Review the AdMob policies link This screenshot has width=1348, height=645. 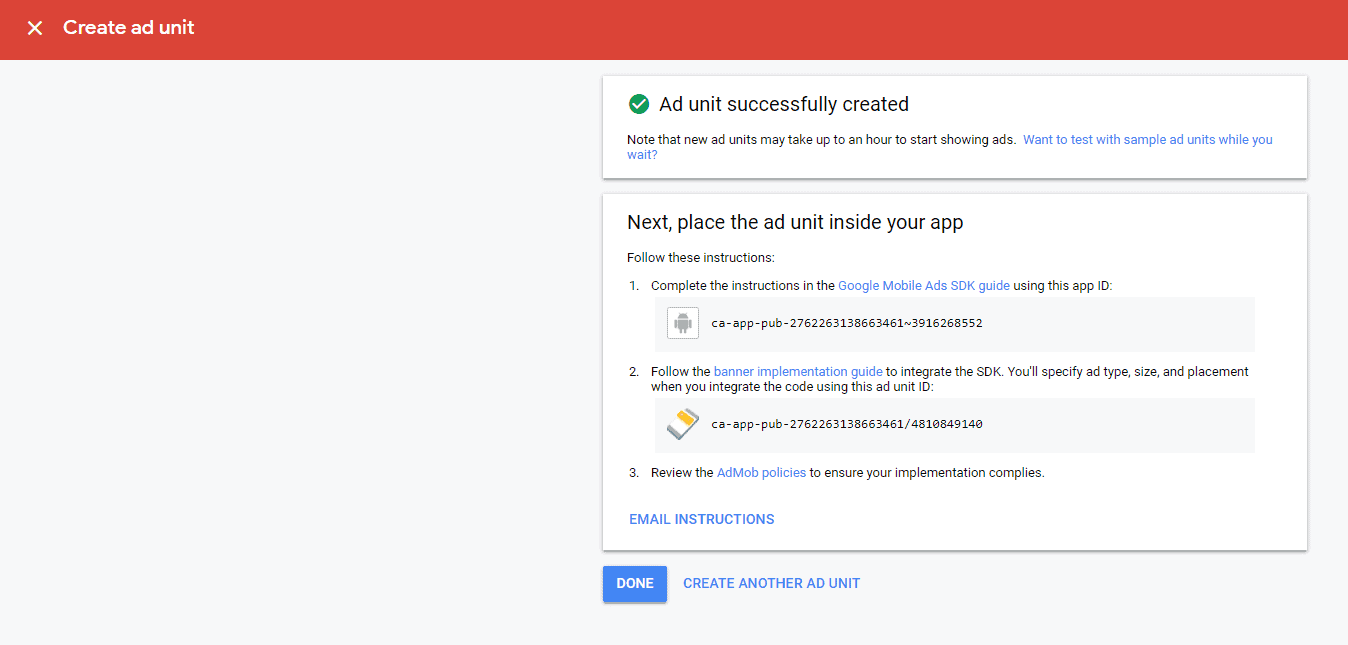[761, 472]
